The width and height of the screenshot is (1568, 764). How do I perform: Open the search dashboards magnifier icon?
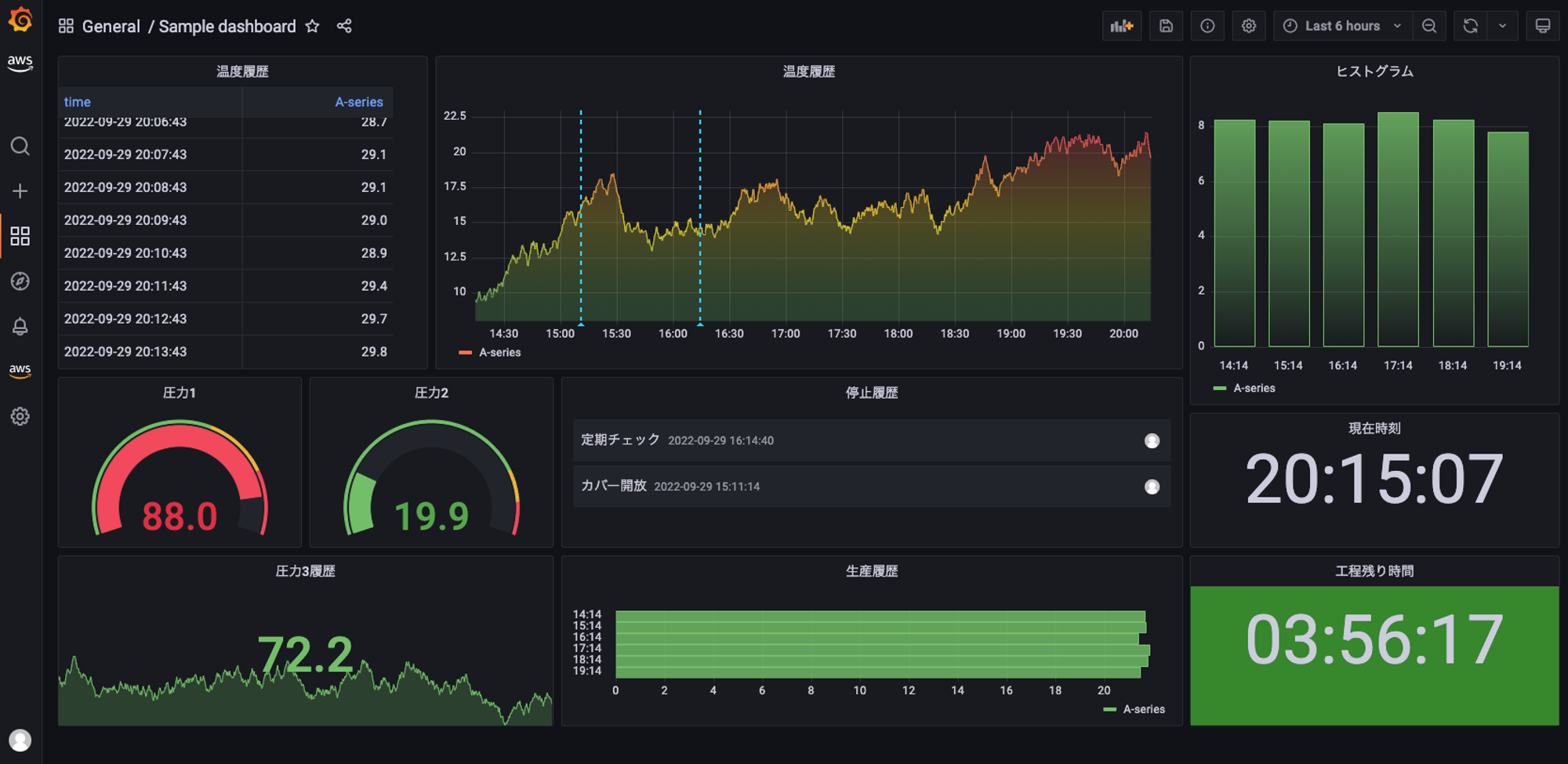click(20, 147)
